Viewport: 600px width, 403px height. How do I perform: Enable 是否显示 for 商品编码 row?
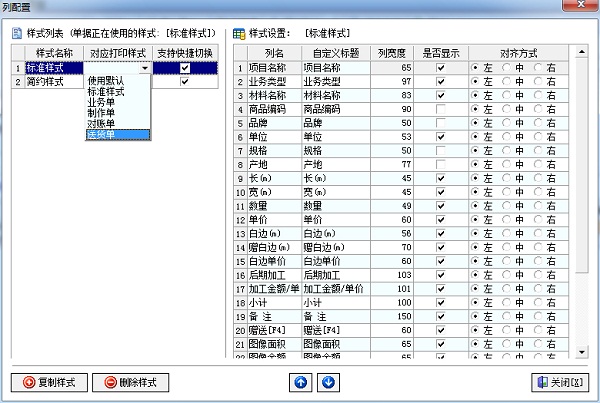coord(440,109)
